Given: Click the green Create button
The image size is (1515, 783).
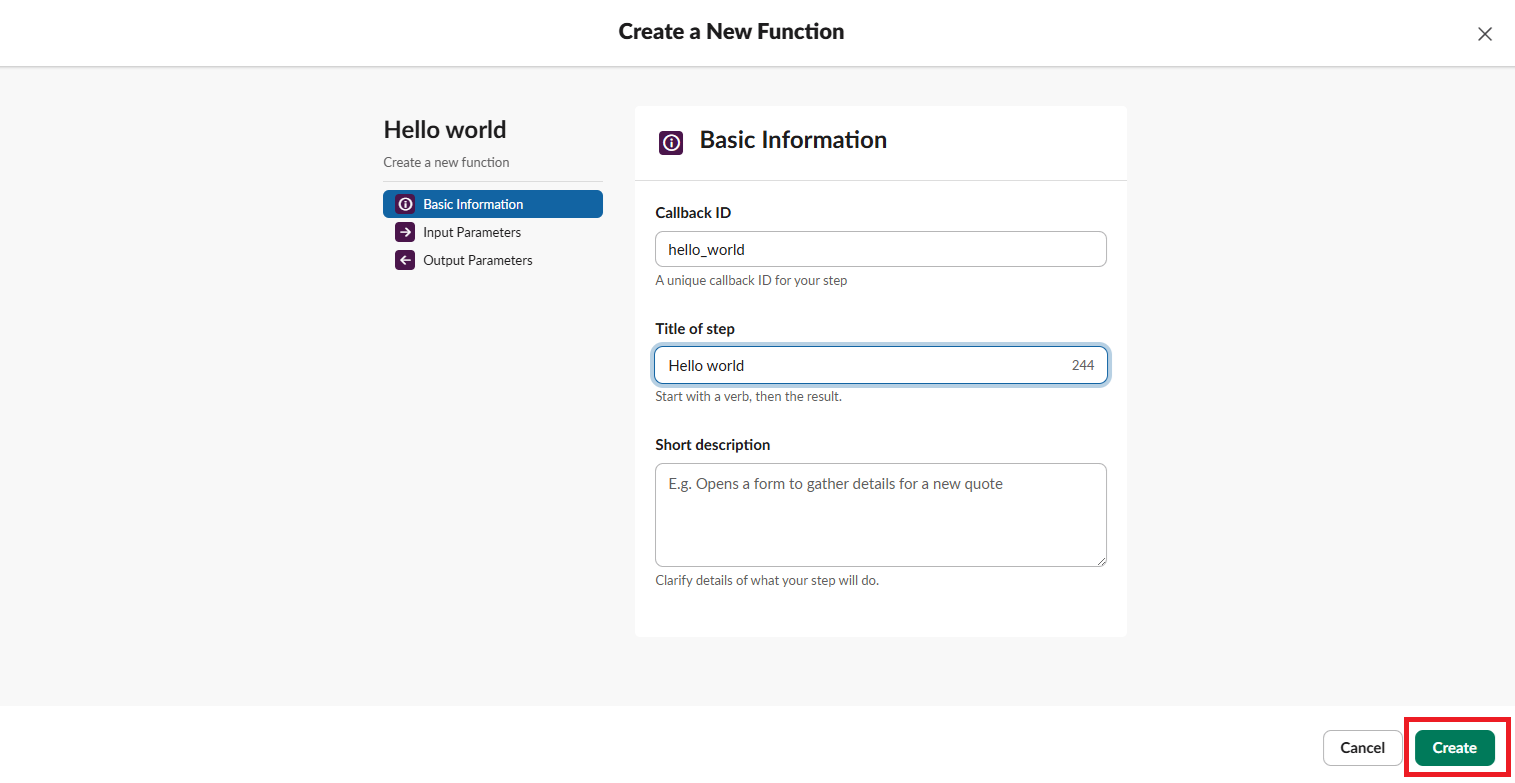Looking at the screenshot, I should pyautogui.click(x=1454, y=748).
